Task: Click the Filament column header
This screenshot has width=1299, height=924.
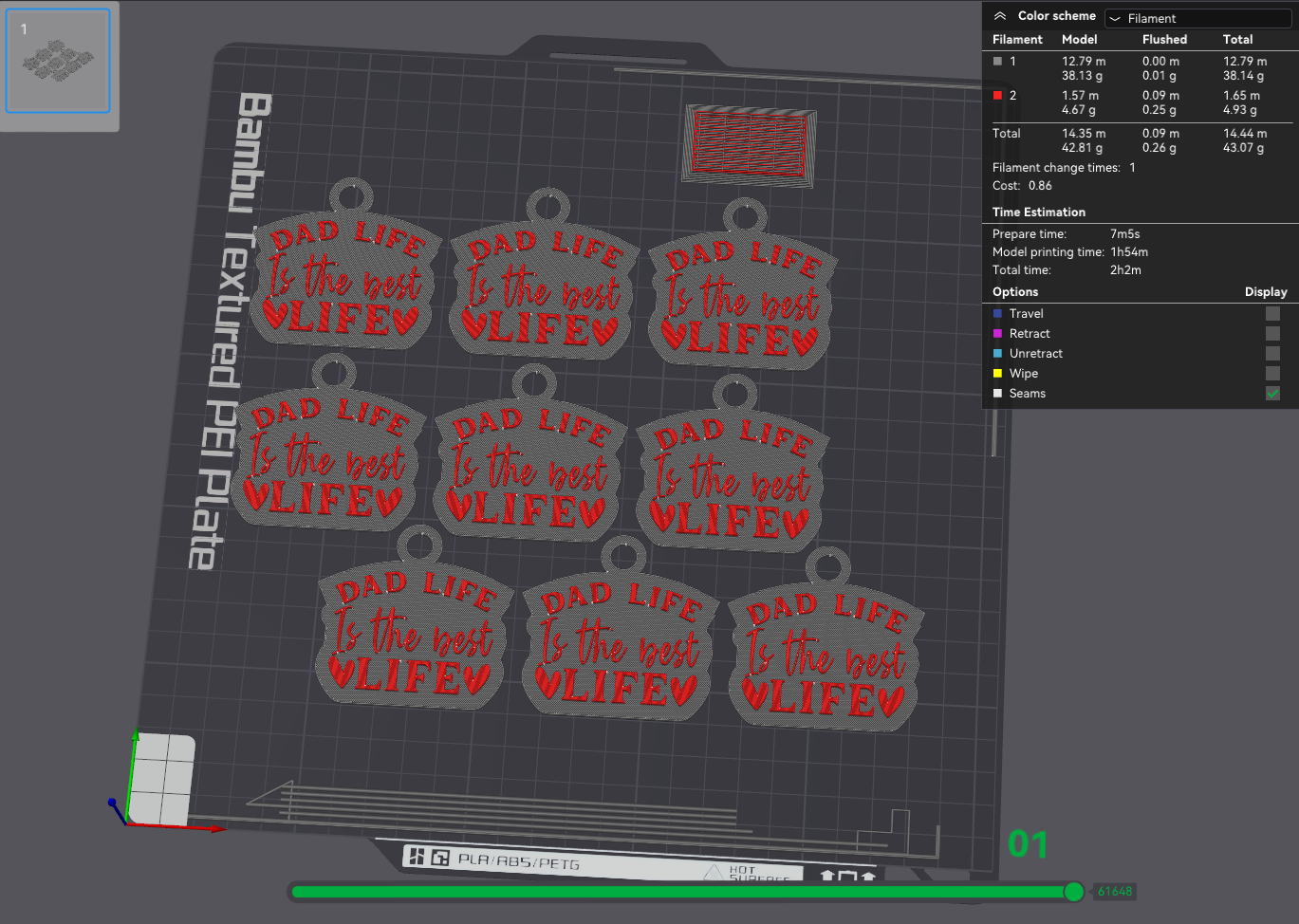Action: click(1017, 39)
